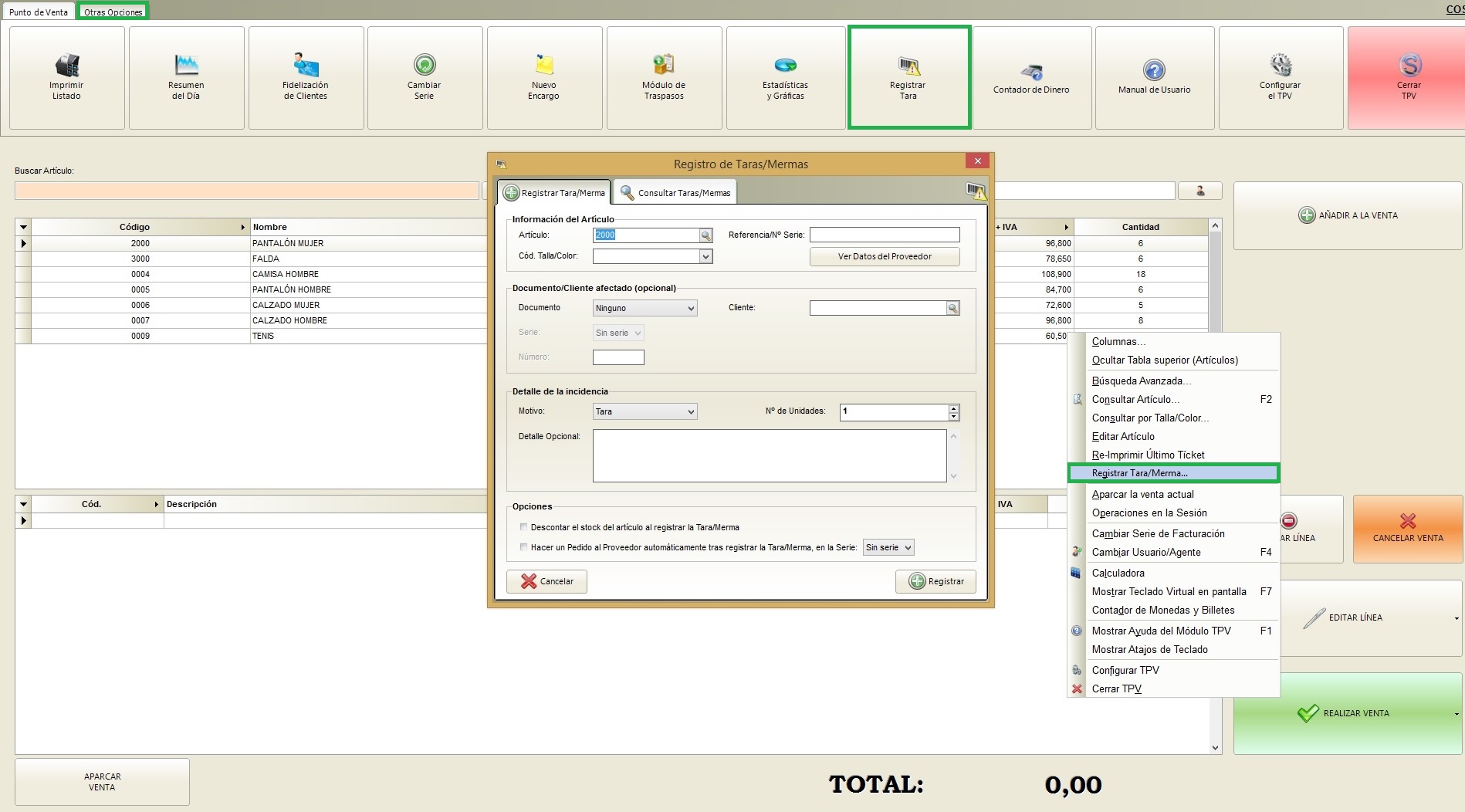Click Registrar Tara toolbar icon
1465x812 pixels.
(x=908, y=66)
